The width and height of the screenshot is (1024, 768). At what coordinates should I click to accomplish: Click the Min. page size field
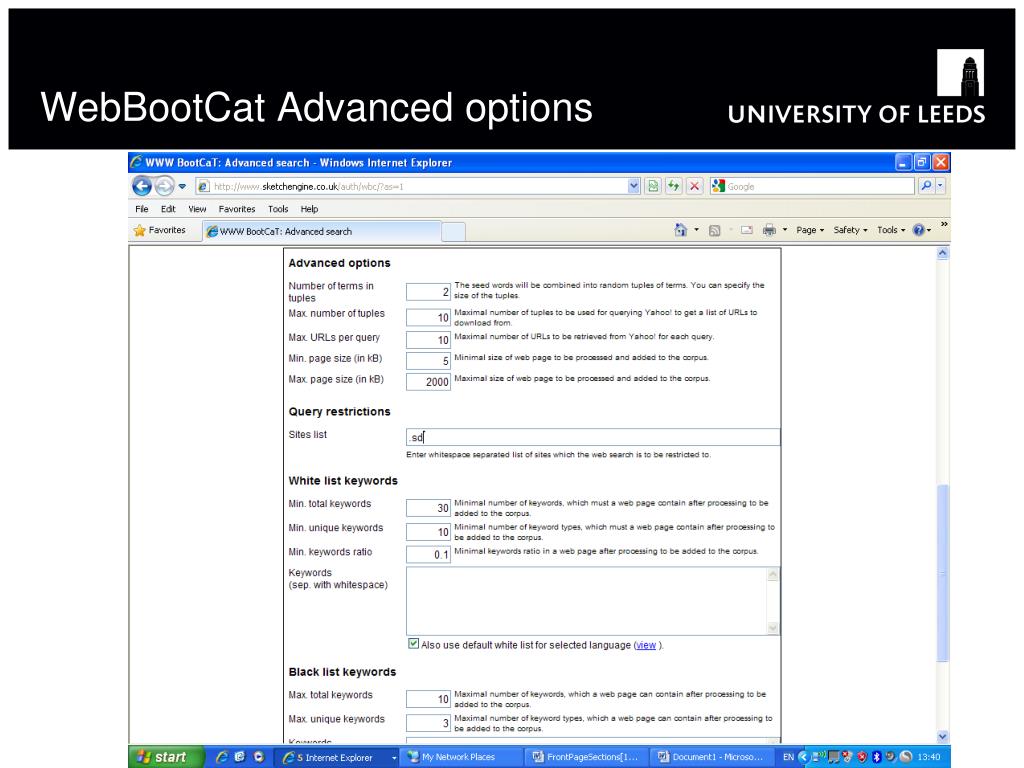click(x=428, y=360)
